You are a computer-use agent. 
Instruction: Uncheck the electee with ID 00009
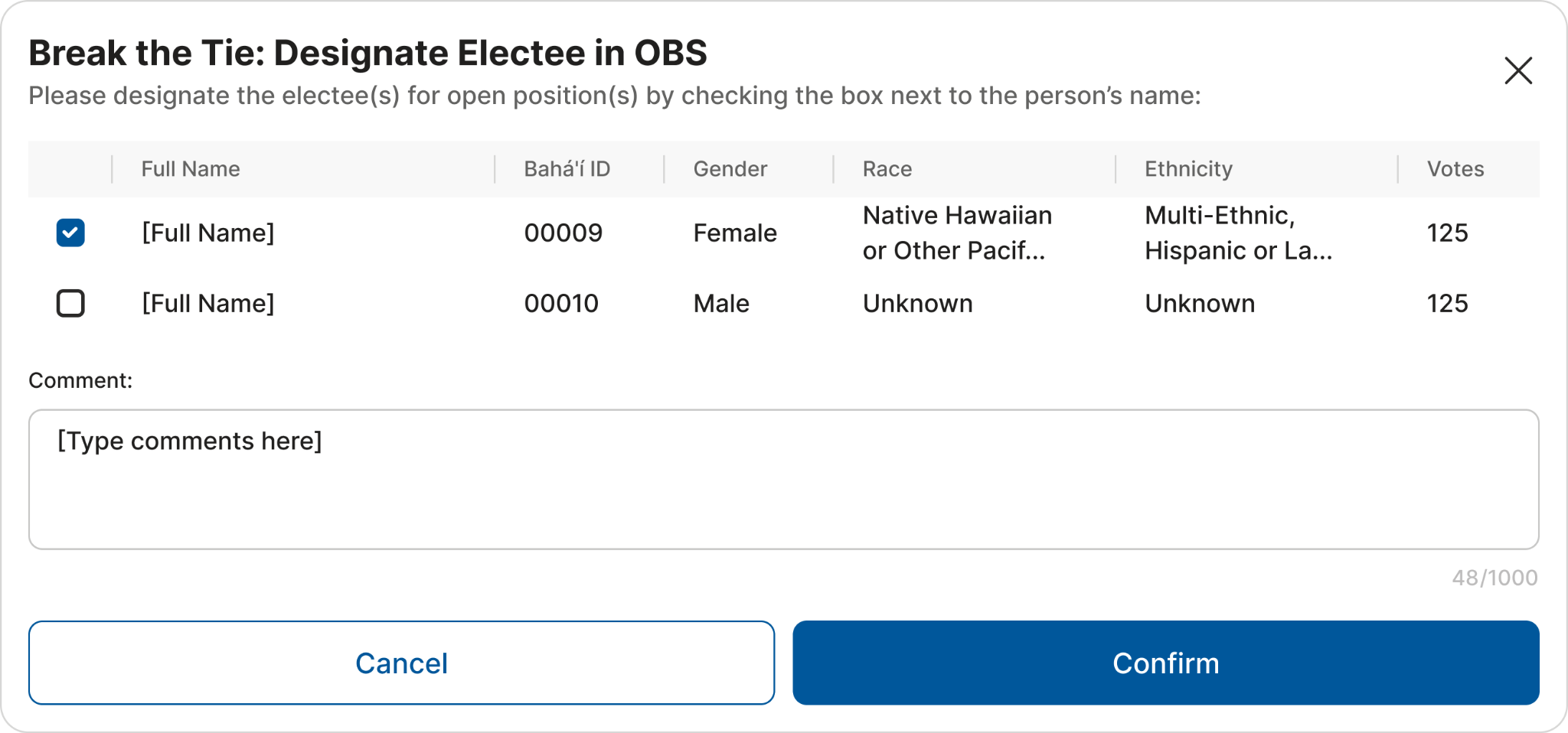point(70,233)
